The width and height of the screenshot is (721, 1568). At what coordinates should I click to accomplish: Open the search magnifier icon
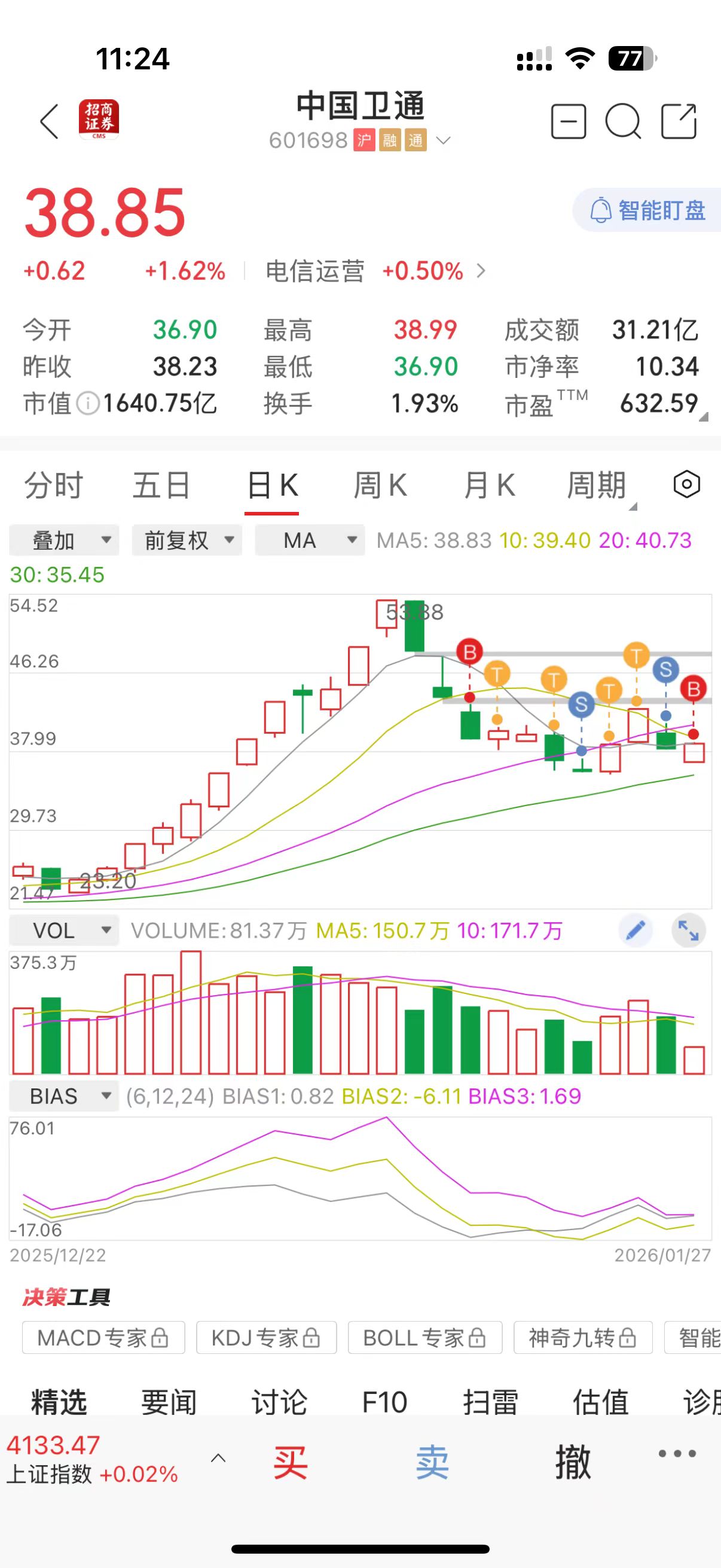point(623,121)
